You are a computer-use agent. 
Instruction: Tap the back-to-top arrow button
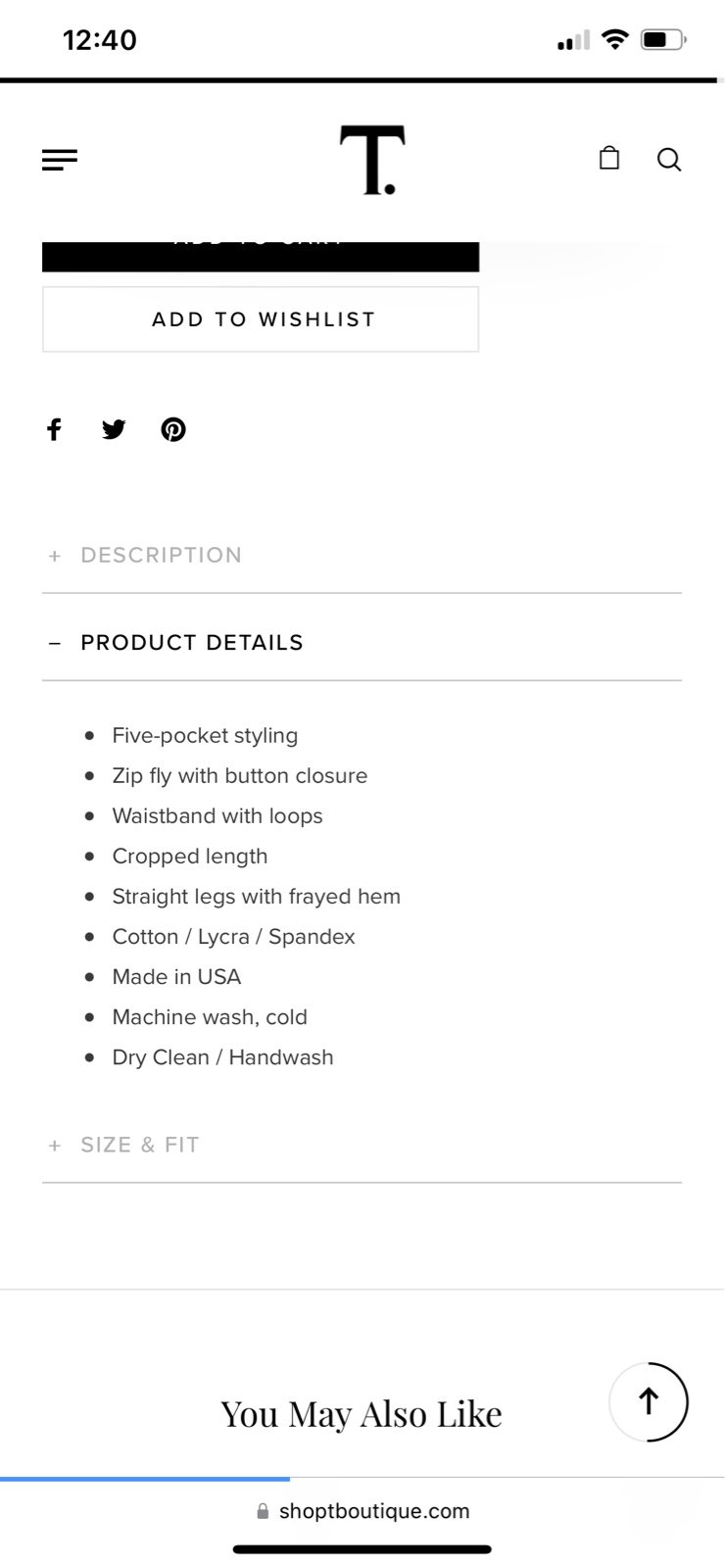coord(649,1401)
